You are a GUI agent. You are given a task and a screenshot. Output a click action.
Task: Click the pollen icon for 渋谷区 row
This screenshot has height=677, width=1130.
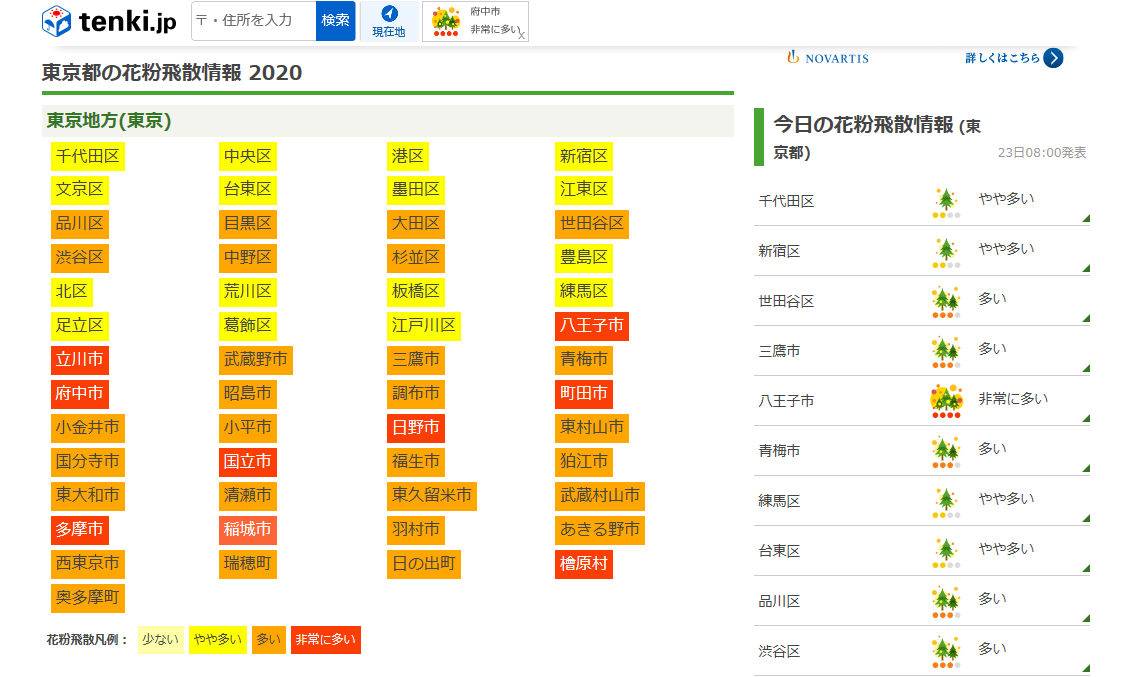pyautogui.click(x=945, y=651)
